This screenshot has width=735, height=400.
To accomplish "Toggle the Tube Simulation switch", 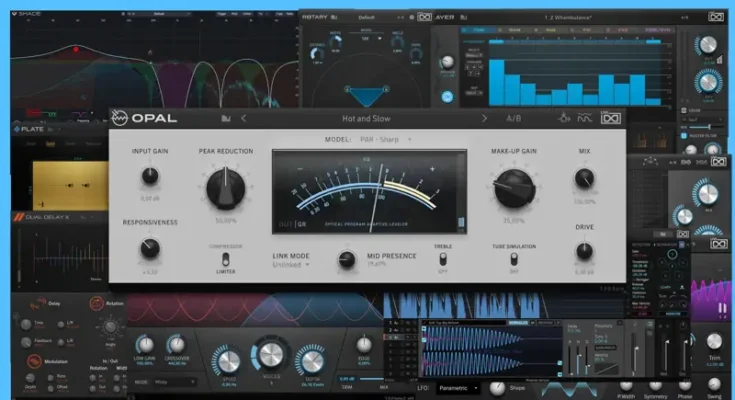I will (x=514, y=262).
